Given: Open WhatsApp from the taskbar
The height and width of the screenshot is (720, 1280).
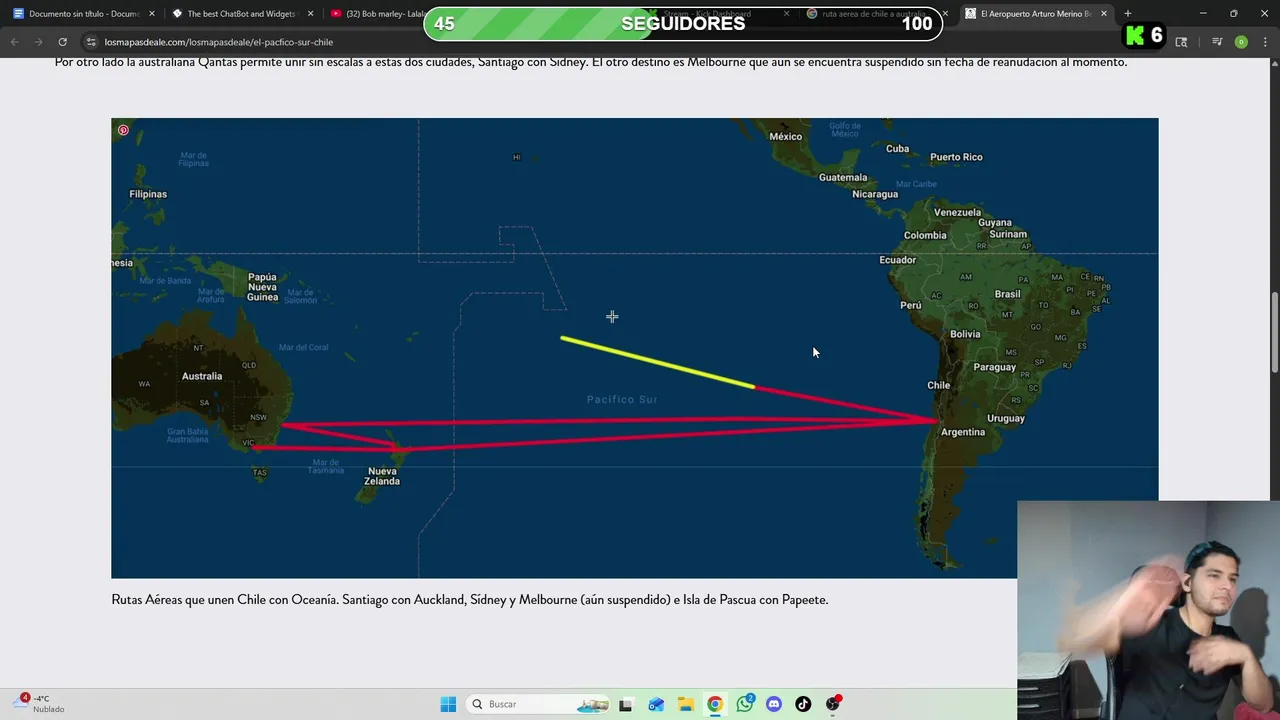Looking at the screenshot, I should coord(745,704).
